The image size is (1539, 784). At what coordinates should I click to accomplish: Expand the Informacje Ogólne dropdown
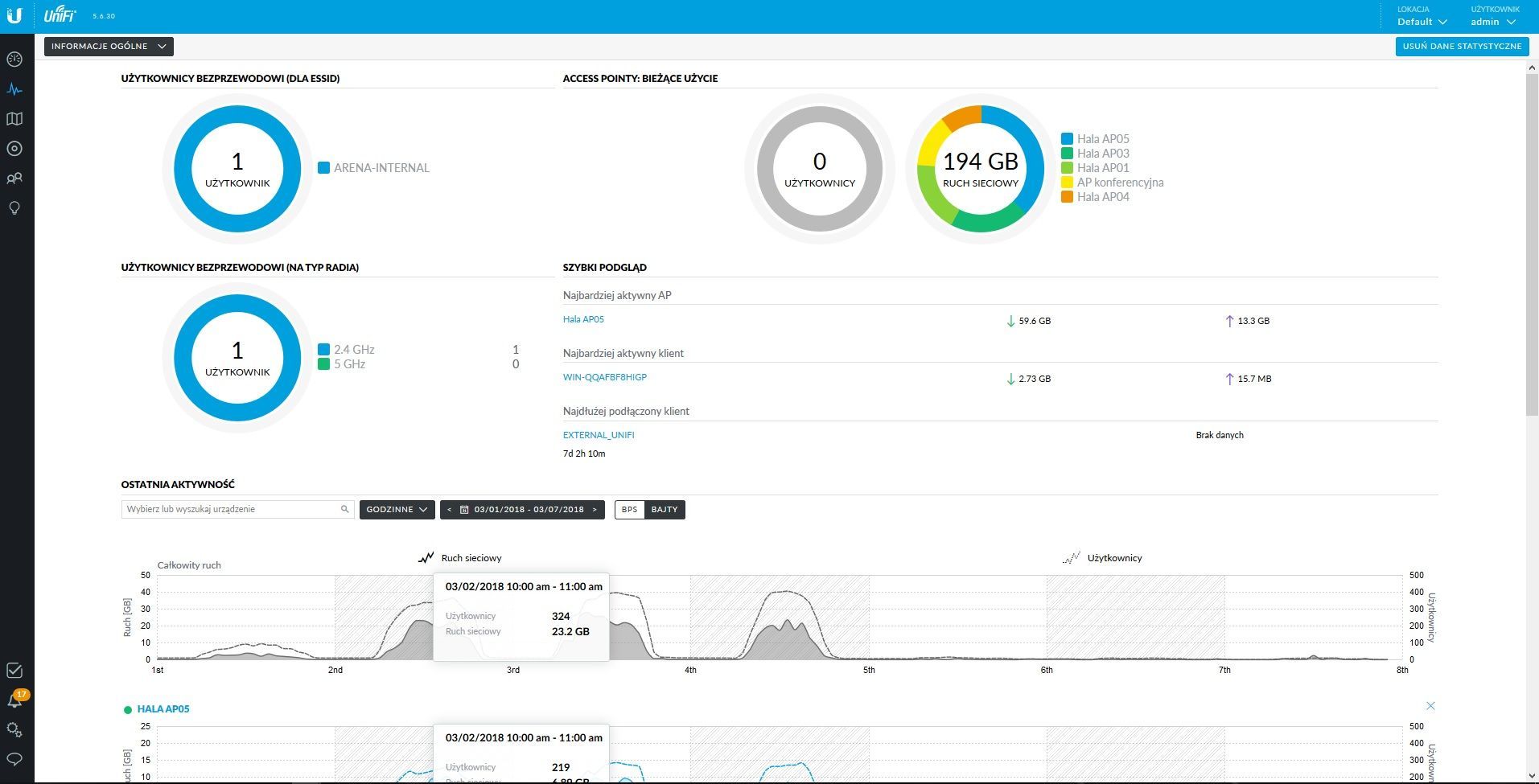click(109, 47)
